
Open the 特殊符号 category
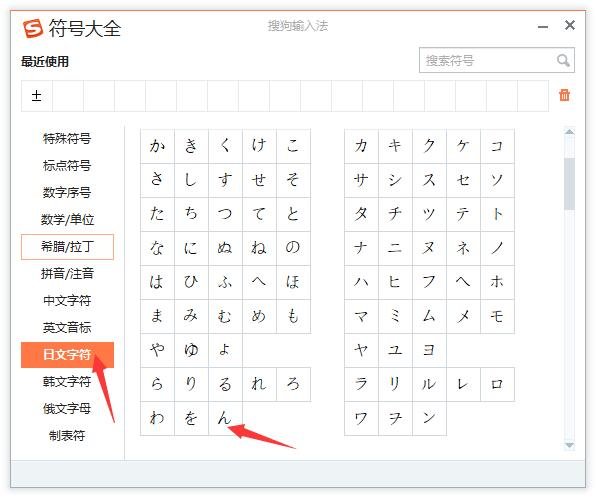67,138
